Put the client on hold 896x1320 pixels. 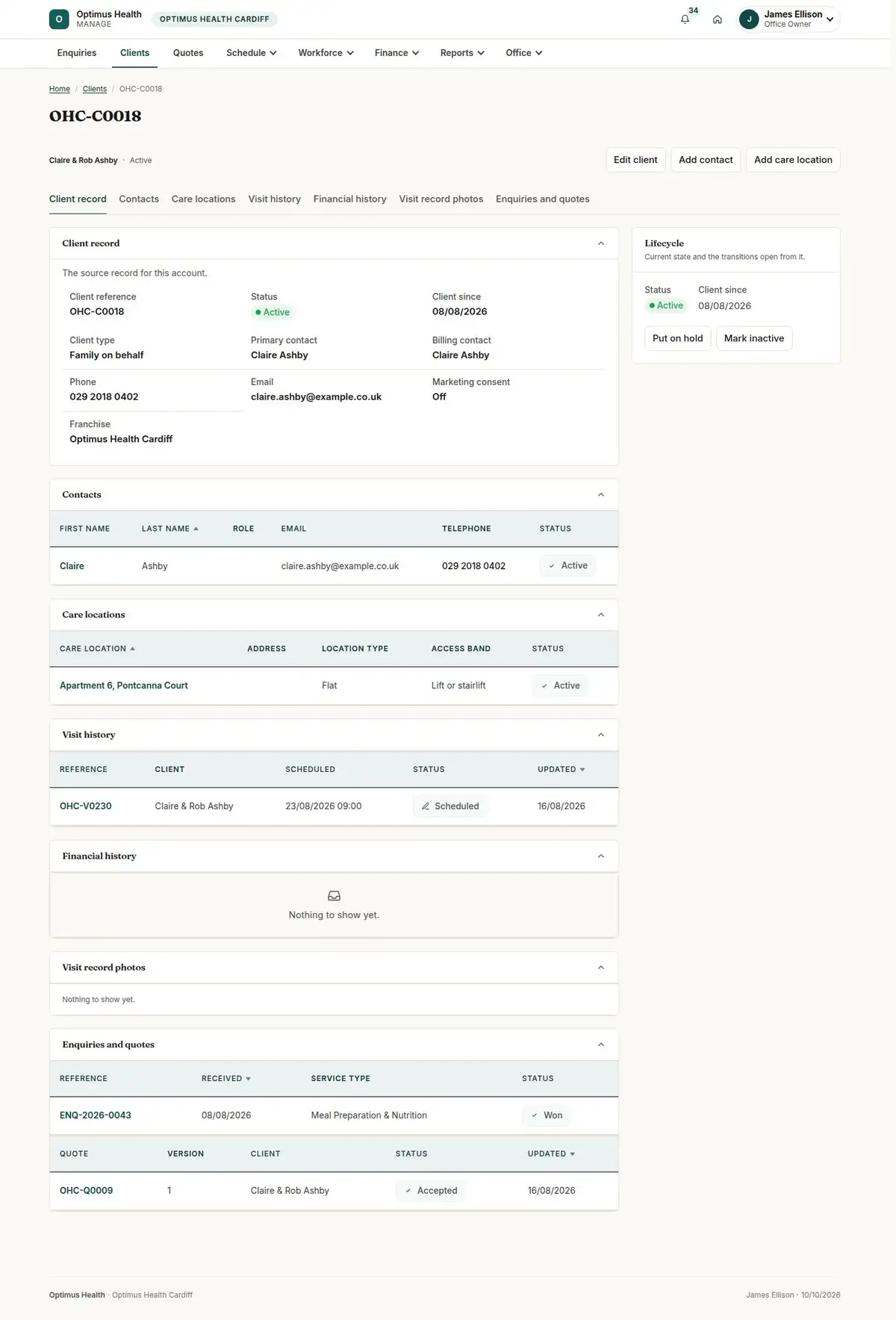coord(678,338)
